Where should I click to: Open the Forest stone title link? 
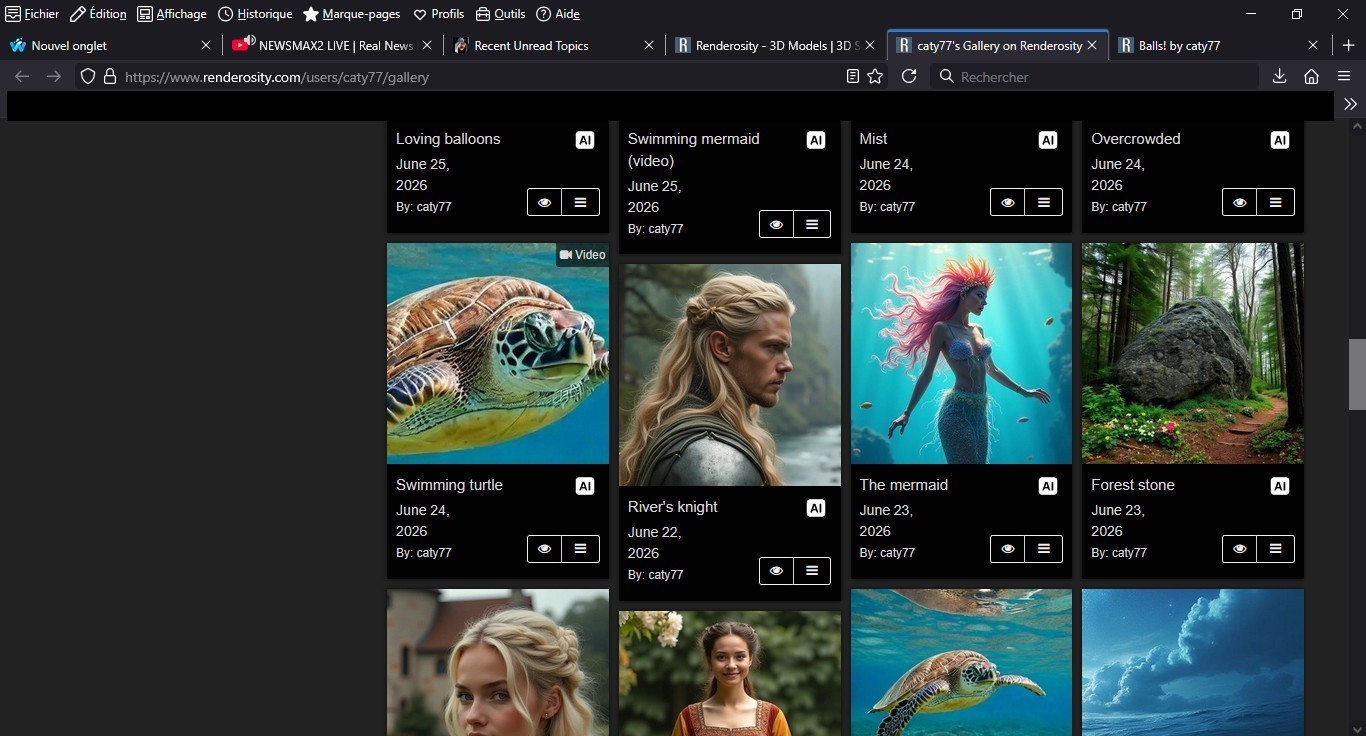pyautogui.click(x=1133, y=485)
